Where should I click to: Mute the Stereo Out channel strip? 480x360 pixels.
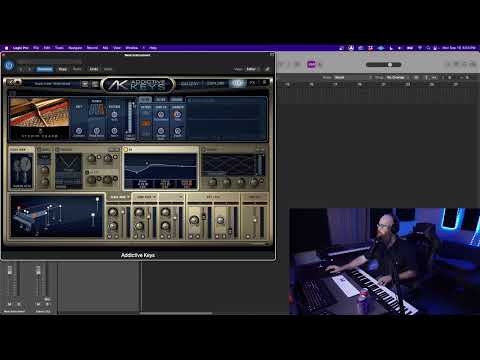[38, 304]
